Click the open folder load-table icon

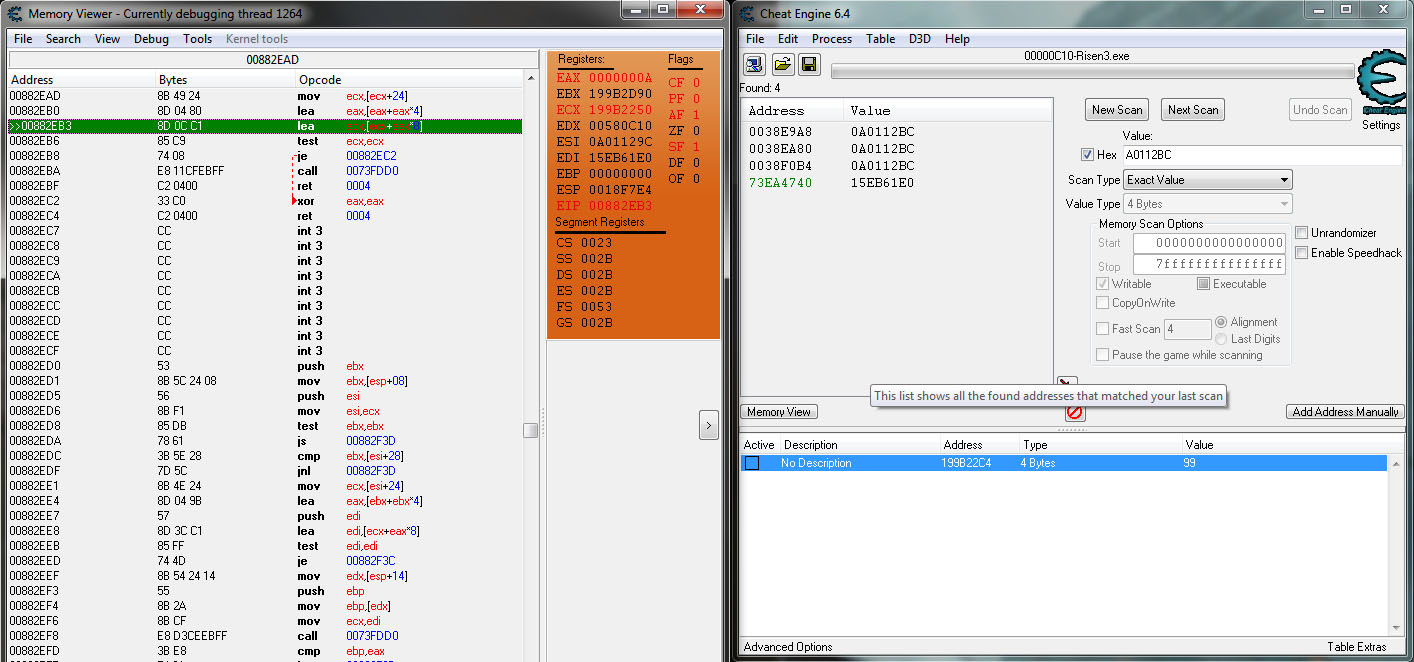[782, 65]
